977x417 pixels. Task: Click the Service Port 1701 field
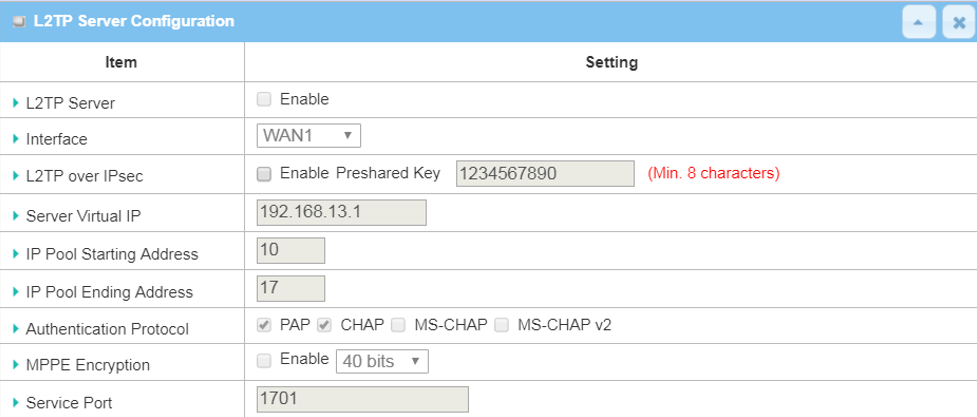pyautogui.click(x=362, y=398)
